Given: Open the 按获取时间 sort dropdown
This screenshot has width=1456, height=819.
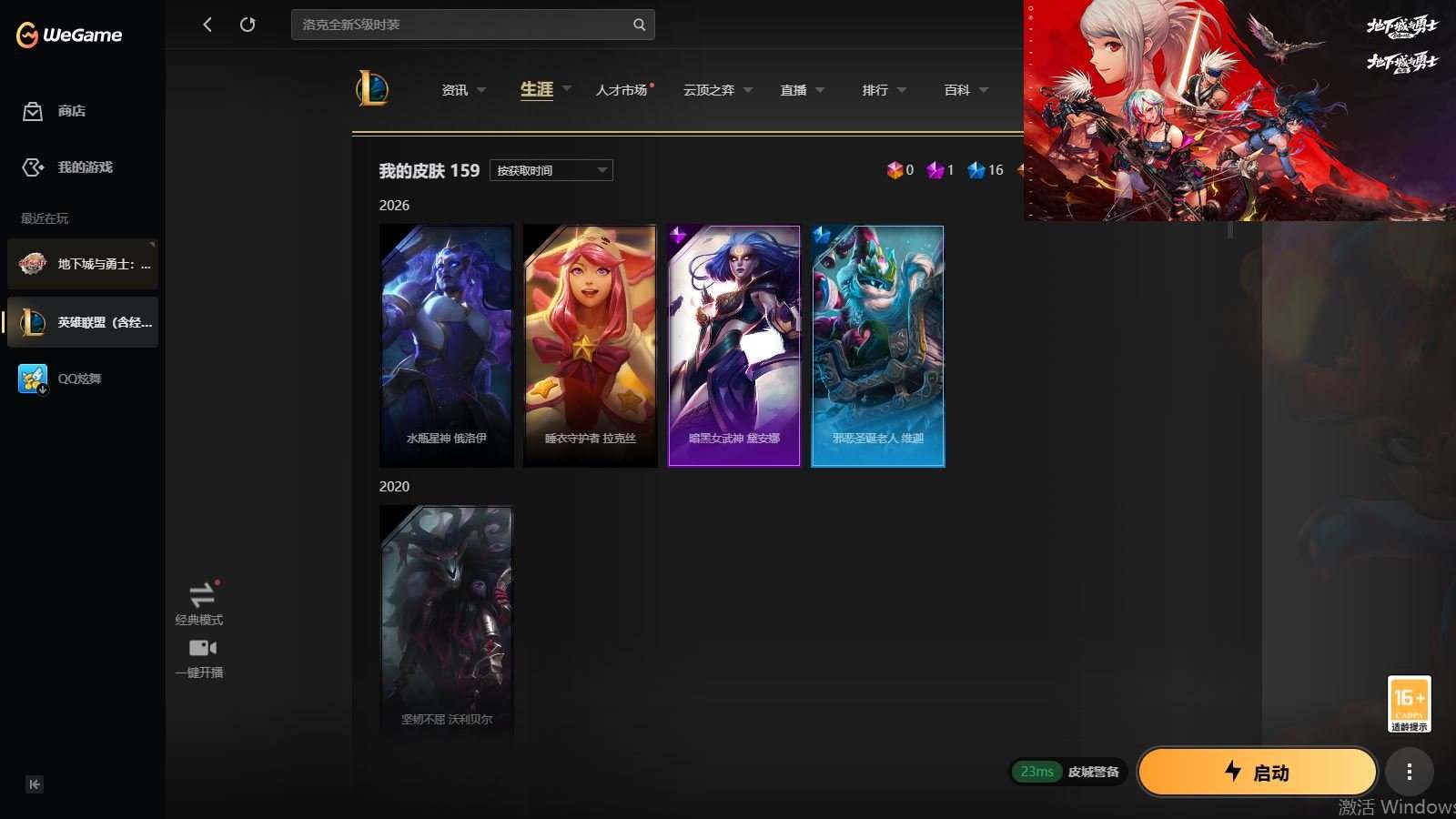Looking at the screenshot, I should pos(551,170).
